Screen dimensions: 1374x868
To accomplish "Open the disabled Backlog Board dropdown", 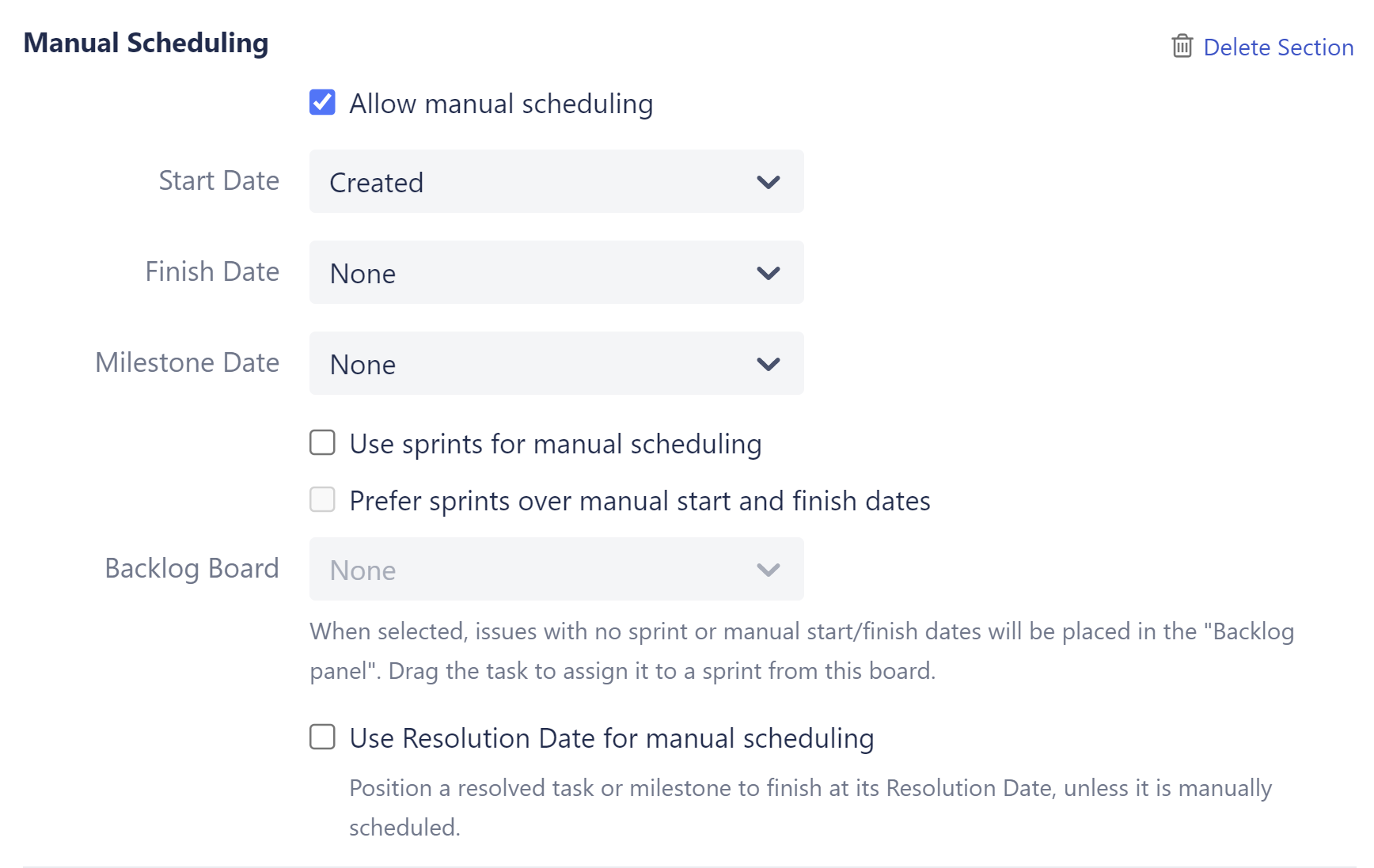I will (x=556, y=569).
